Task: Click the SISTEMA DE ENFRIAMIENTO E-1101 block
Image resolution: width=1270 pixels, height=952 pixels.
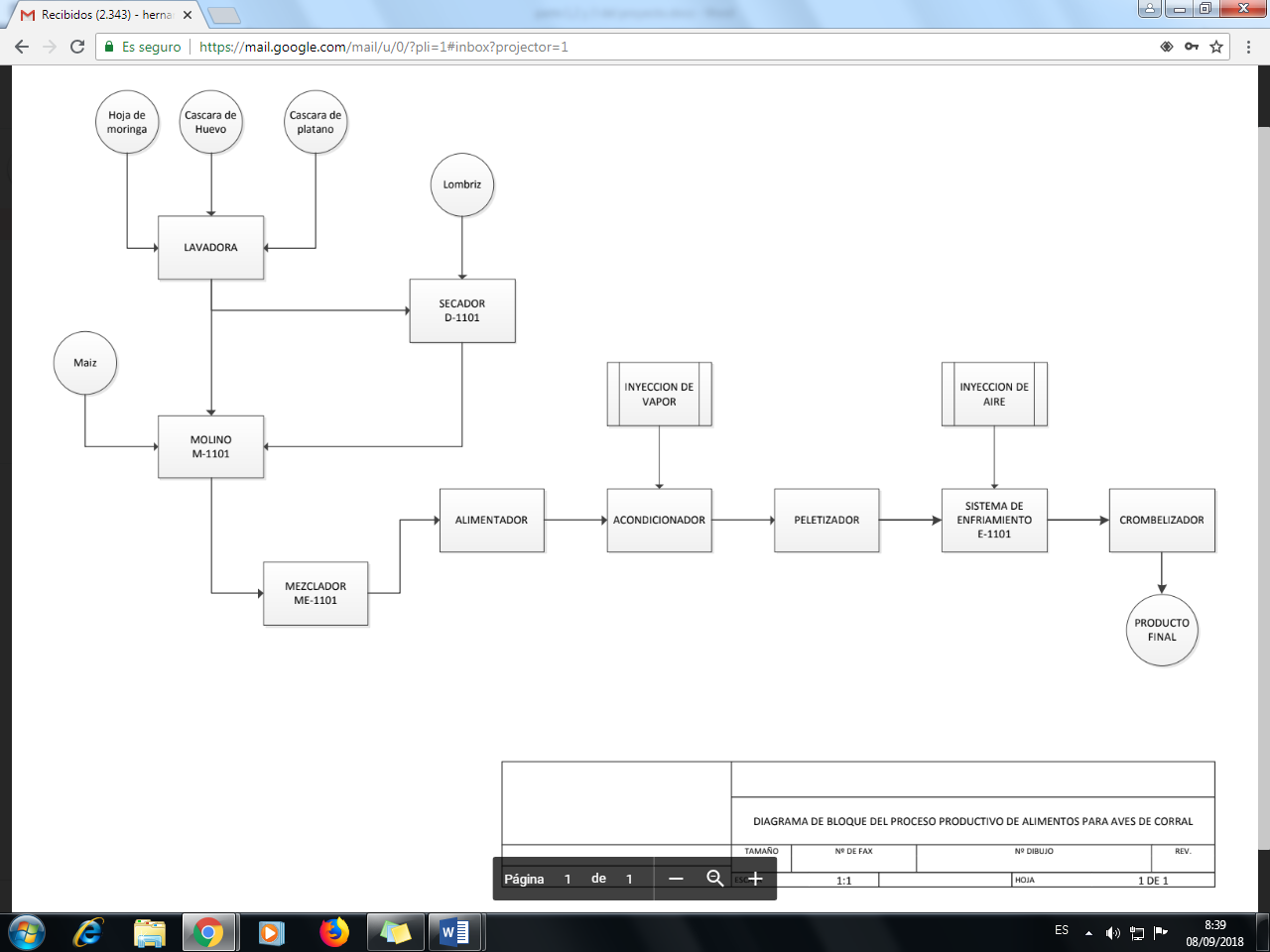Action: pos(994,521)
